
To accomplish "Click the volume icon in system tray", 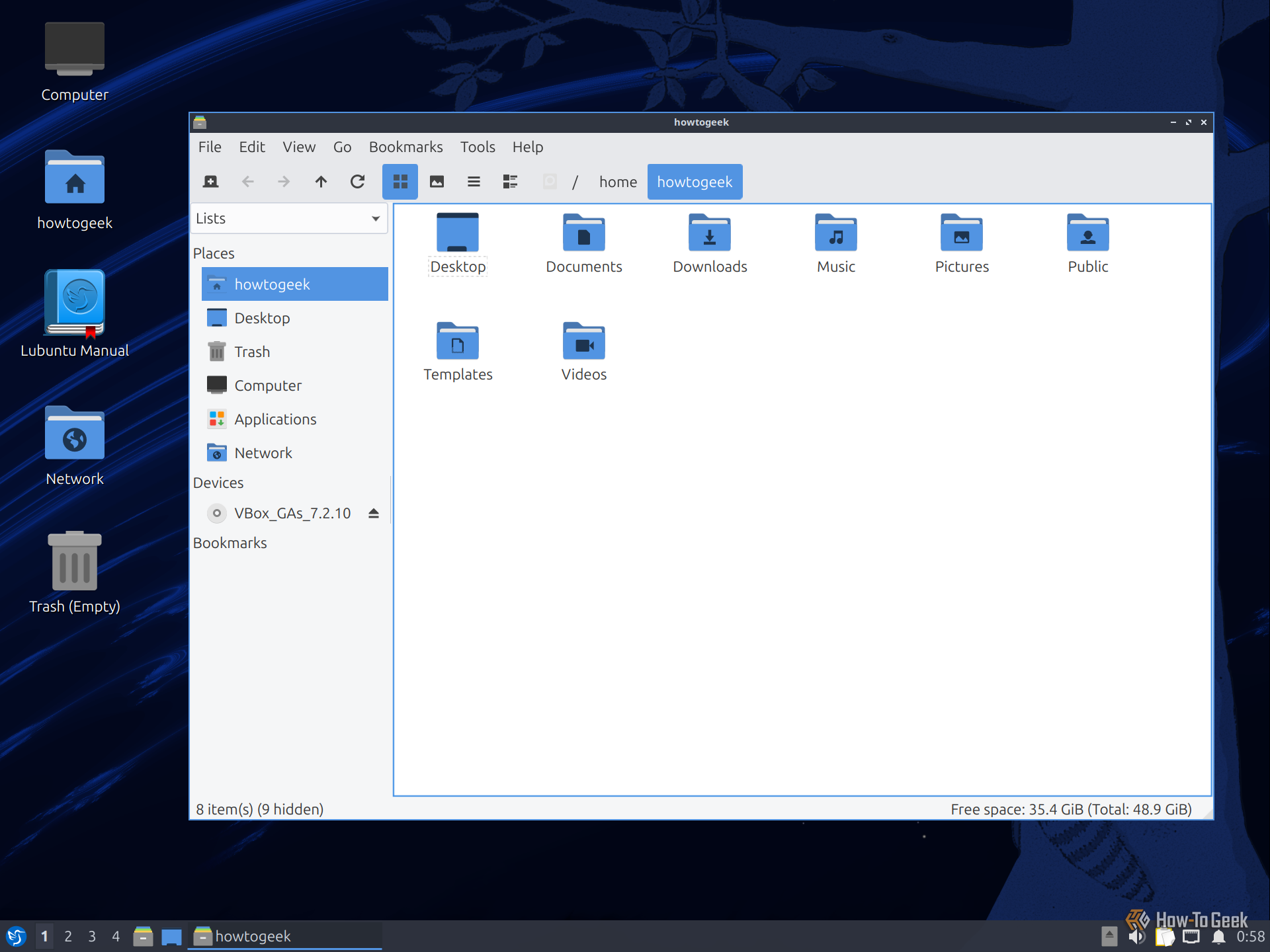I will [x=1137, y=937].
